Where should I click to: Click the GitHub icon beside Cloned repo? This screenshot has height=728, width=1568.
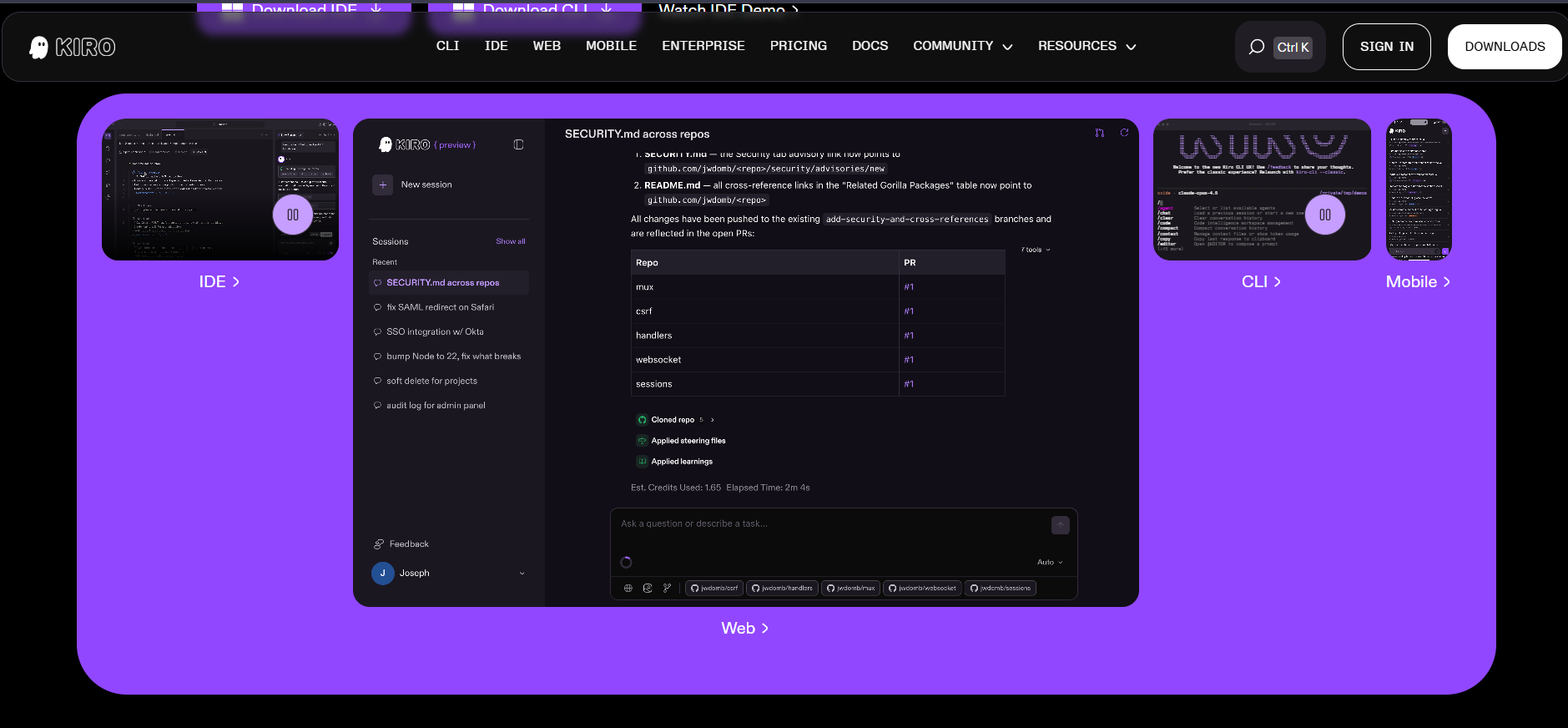click(x=642, y=420)
